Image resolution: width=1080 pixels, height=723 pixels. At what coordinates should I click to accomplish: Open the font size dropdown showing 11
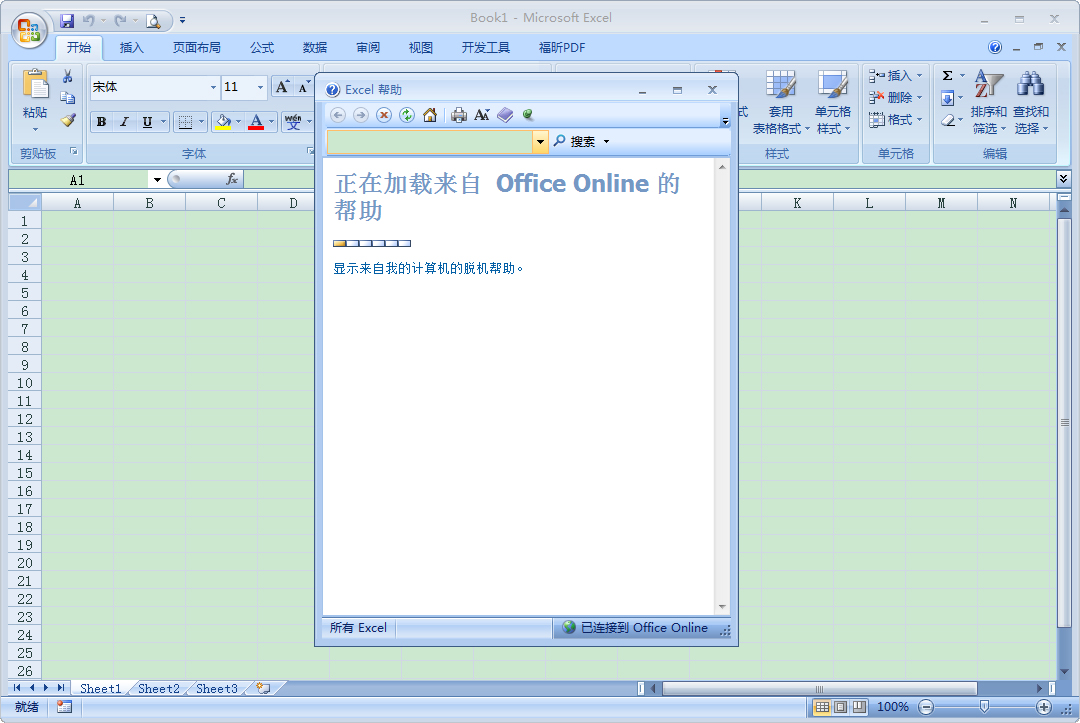260,87
